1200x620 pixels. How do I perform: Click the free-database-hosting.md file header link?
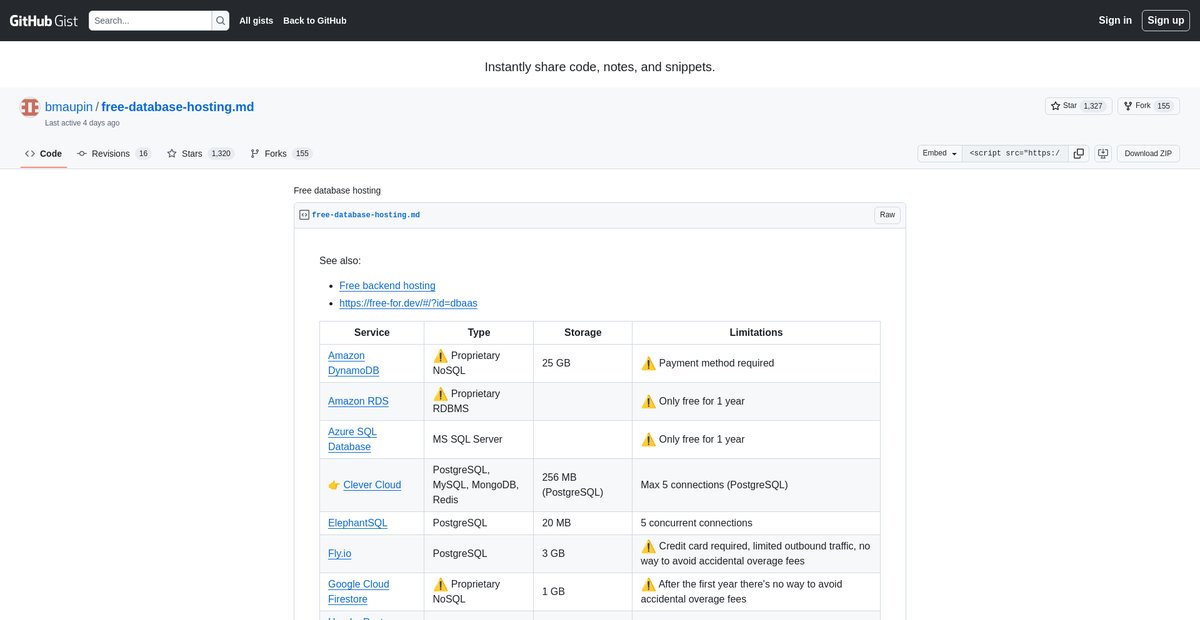pyautogui.click(x=366, y=215)
